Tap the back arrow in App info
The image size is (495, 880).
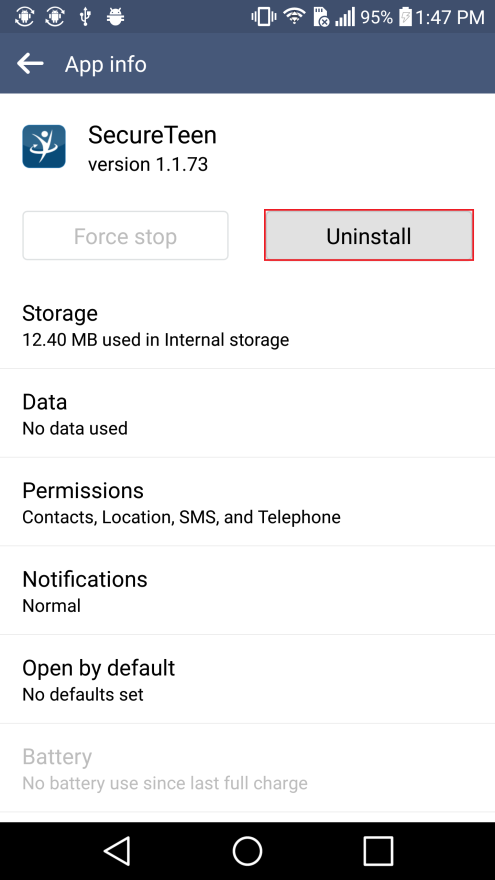click(x=30, y=63)
